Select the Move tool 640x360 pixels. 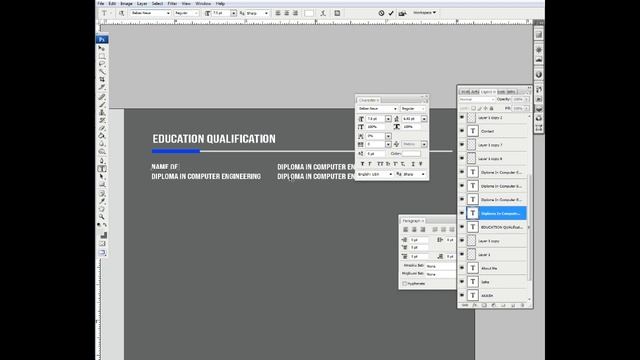[x=102, y=48]
